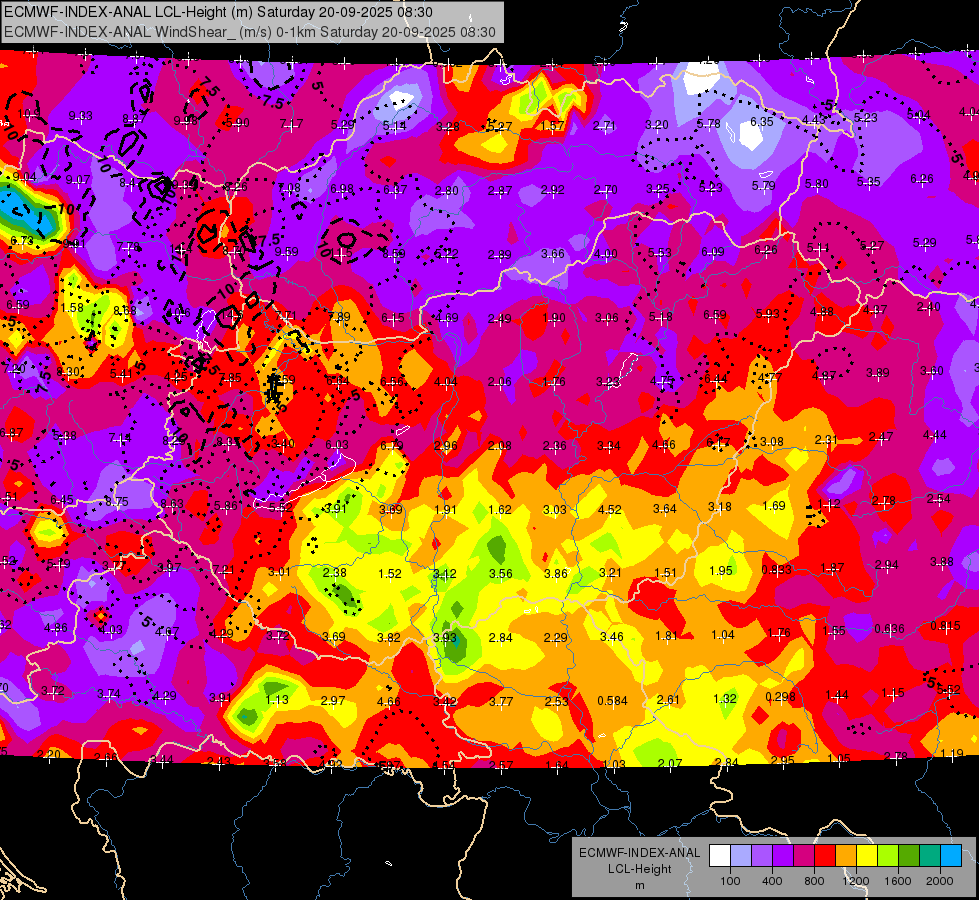
Task: Click the dark green legend swatch
Action: 908,856
